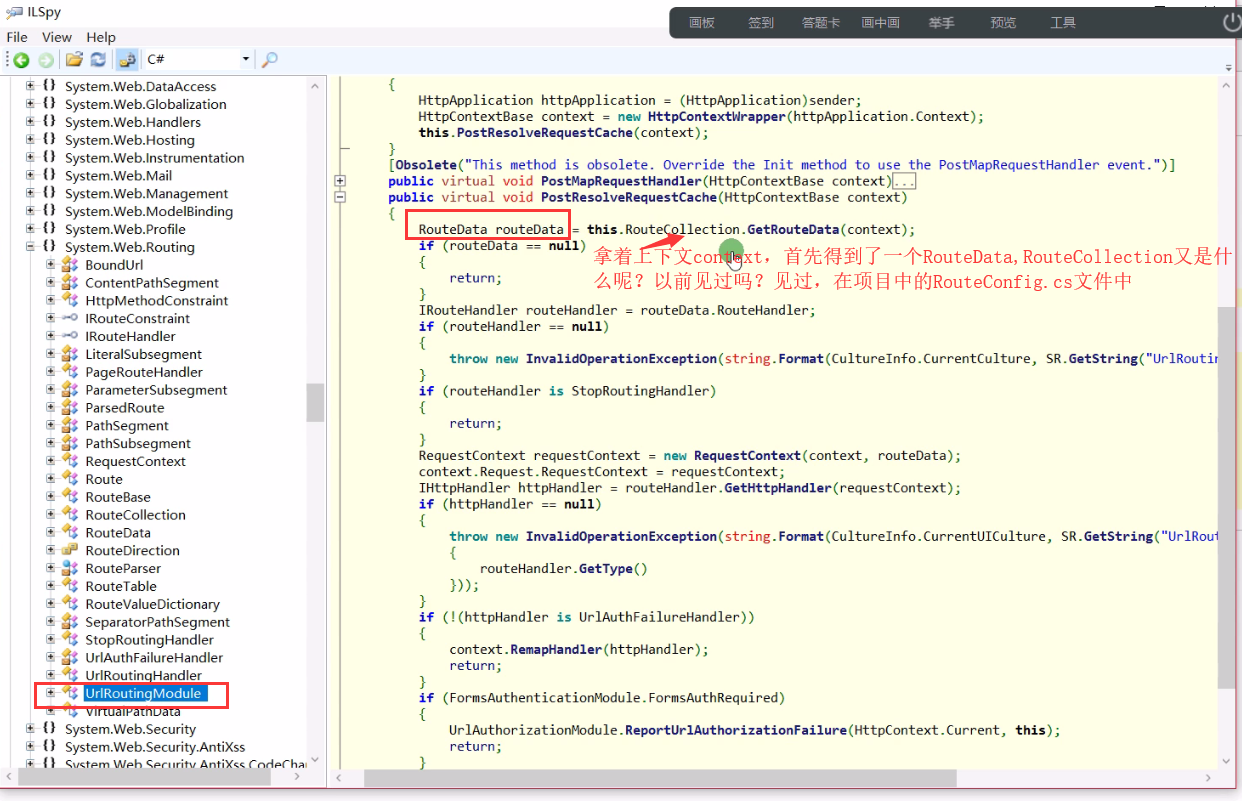Click the IRouteConstraint interface icon

click(x=70, y=318)
